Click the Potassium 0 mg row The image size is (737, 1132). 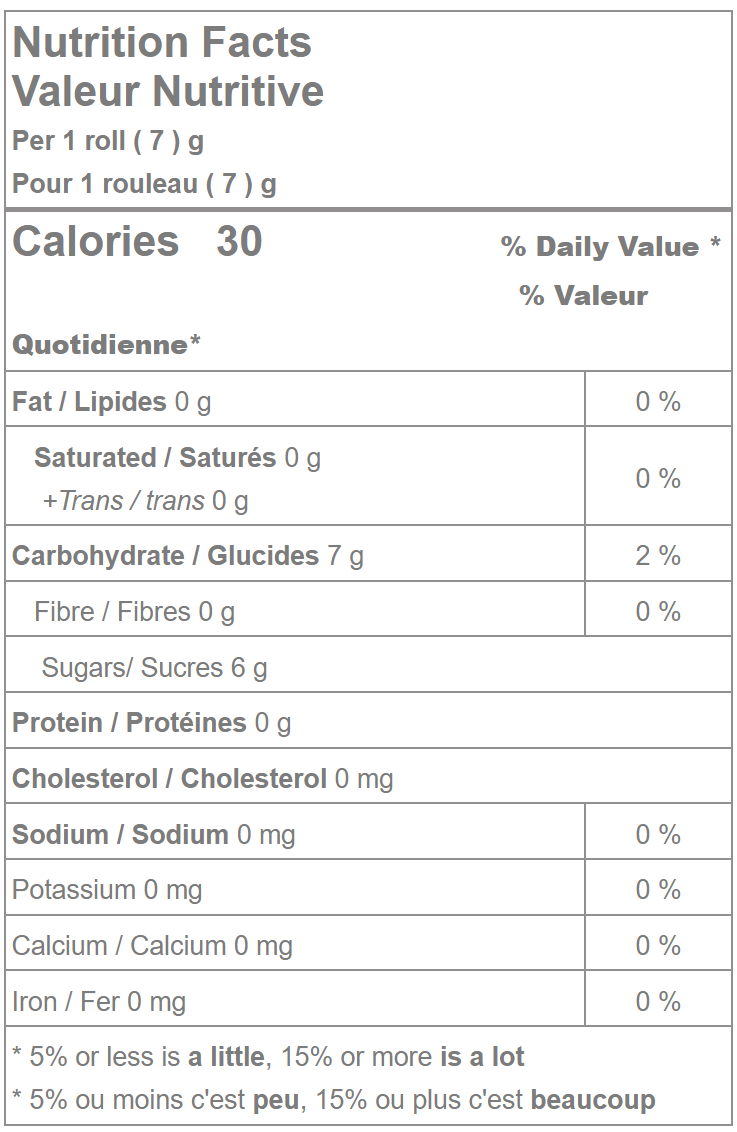[x=107, y=890]
